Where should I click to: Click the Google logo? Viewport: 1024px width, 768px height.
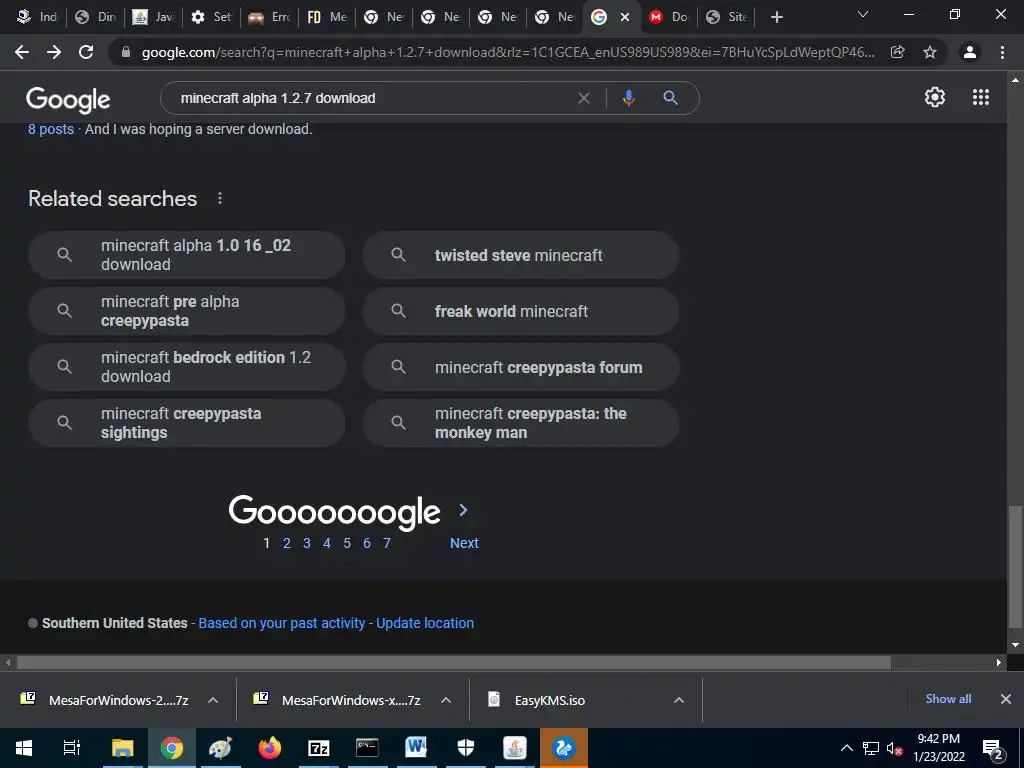pyautogui.click(x=68, y=99)
